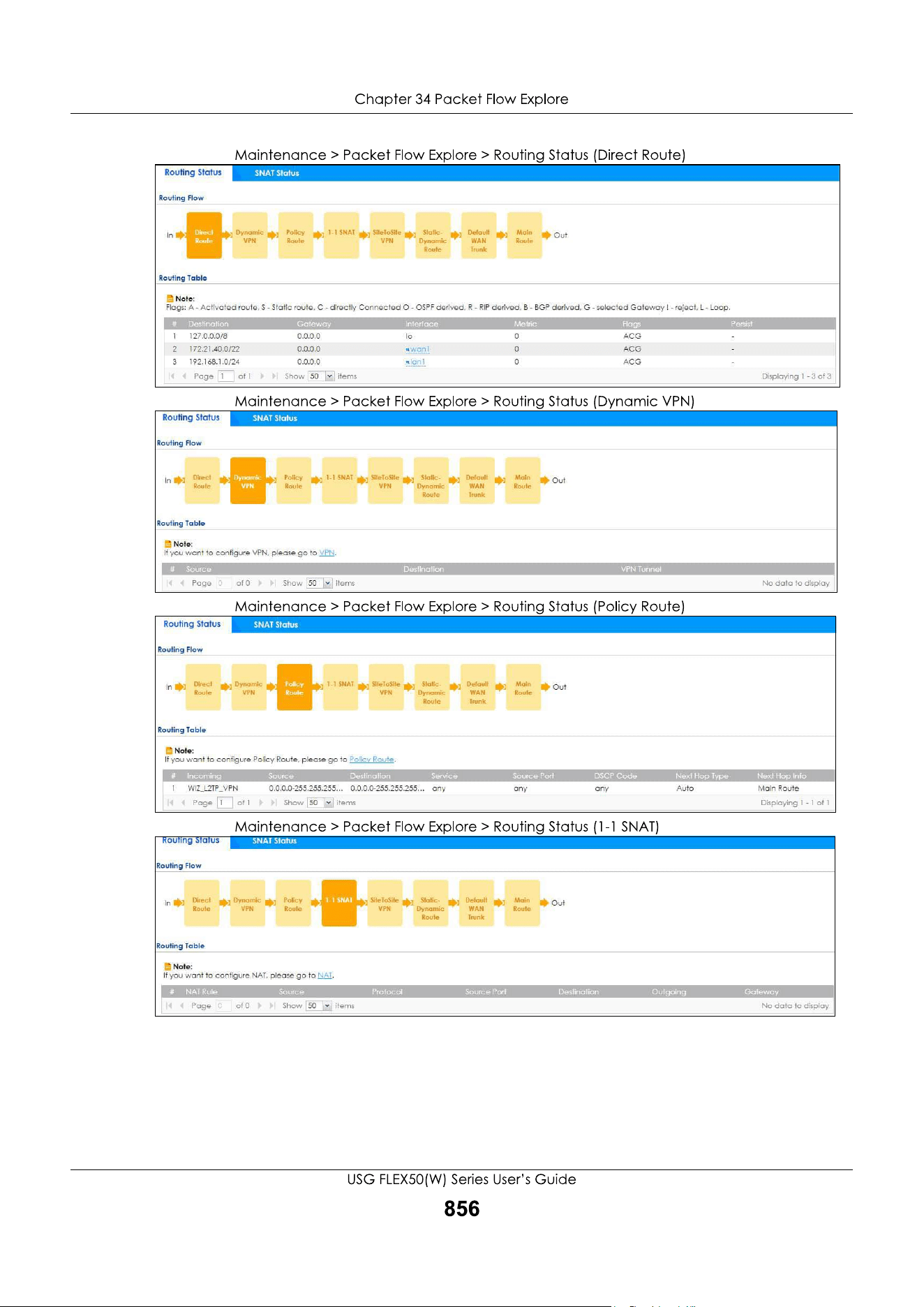Click highlighted Policy Route block in Policy Route screenshot
This screenshot has height=1307, width=924.
coord(295,688)
